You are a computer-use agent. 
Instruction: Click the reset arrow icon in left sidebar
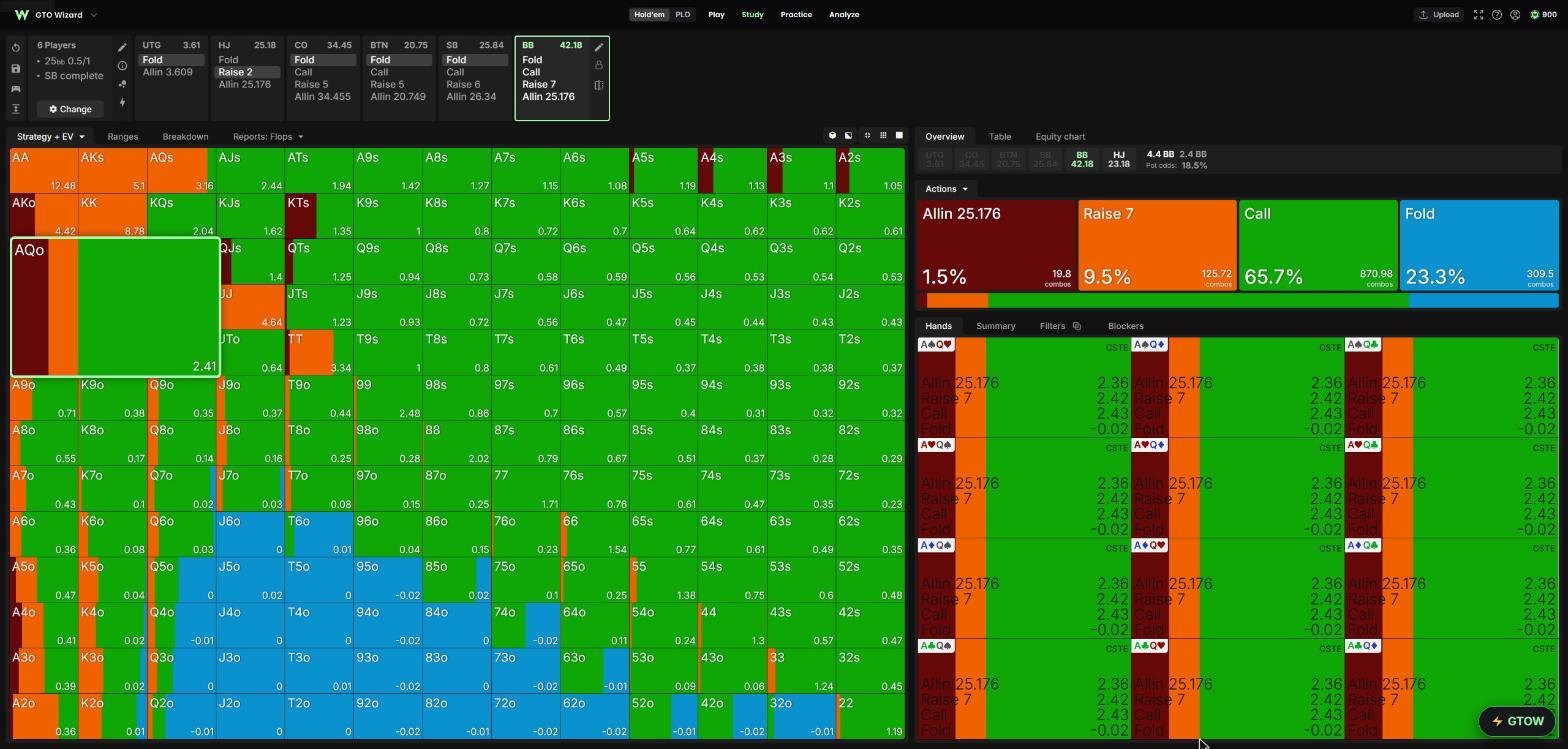16,48
